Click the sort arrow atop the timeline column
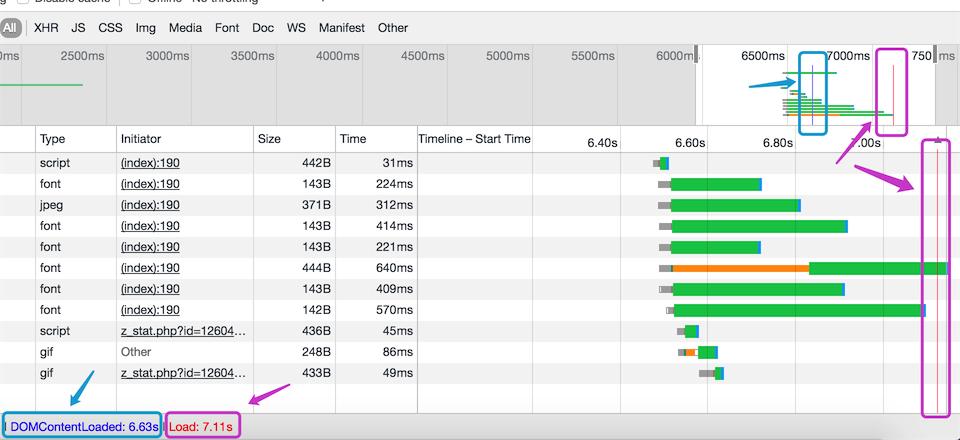This screenshot has width=960, height=440. pyautogui.click(x=938, y=140)
